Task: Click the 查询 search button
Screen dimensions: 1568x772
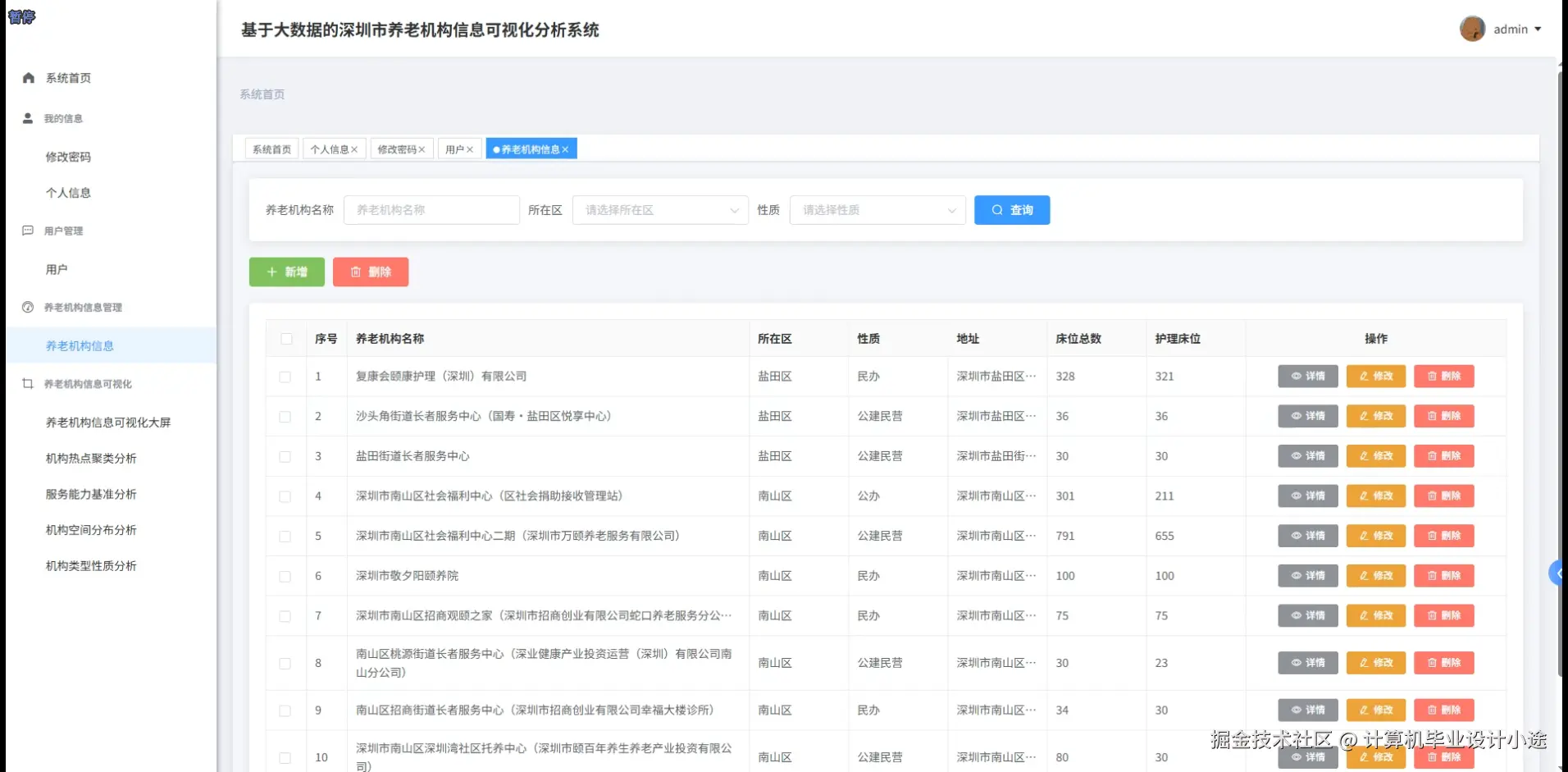Action: tap(1012, 210)
